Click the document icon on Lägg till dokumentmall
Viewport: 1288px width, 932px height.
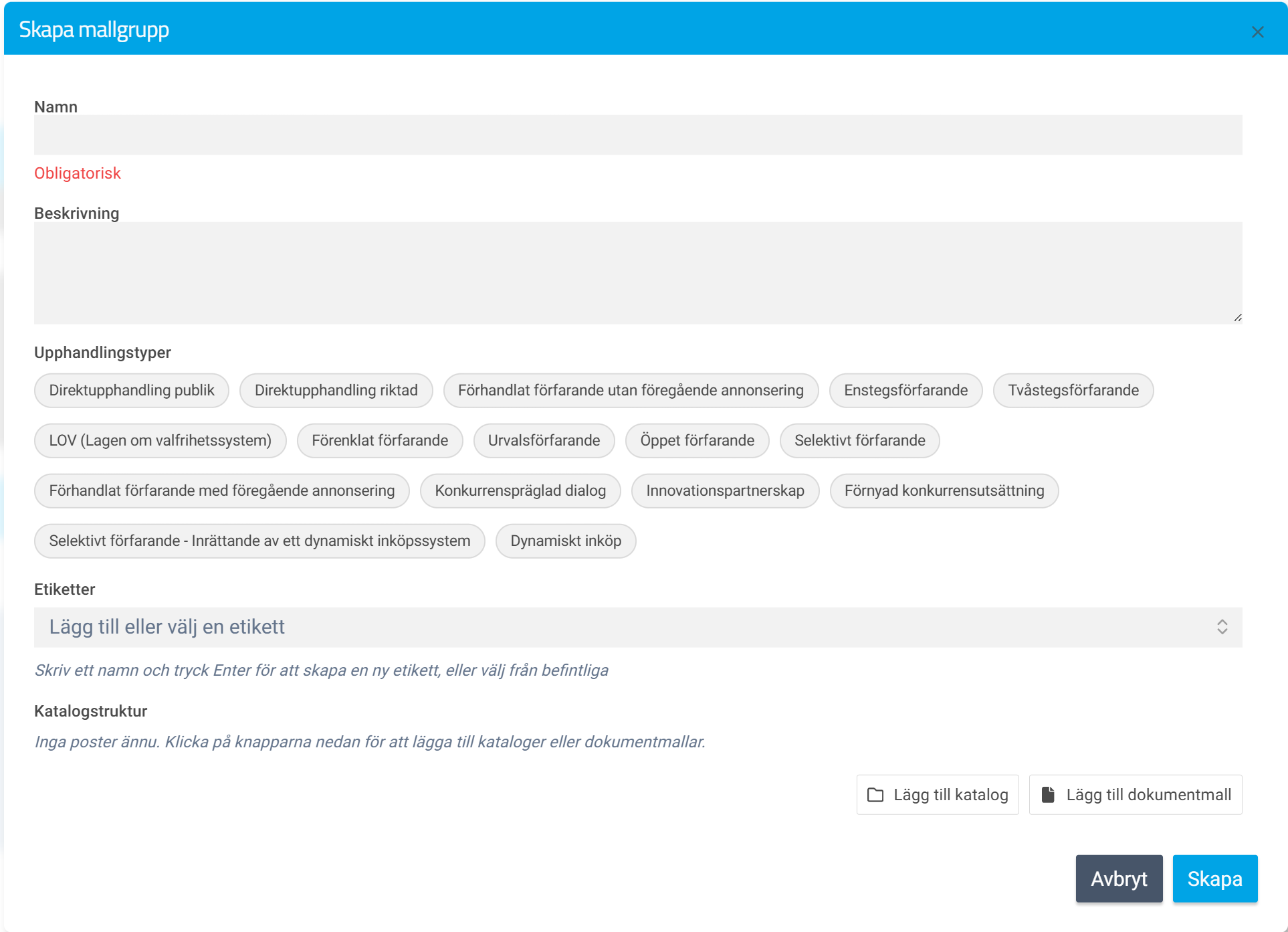[x=1048, y=795]
